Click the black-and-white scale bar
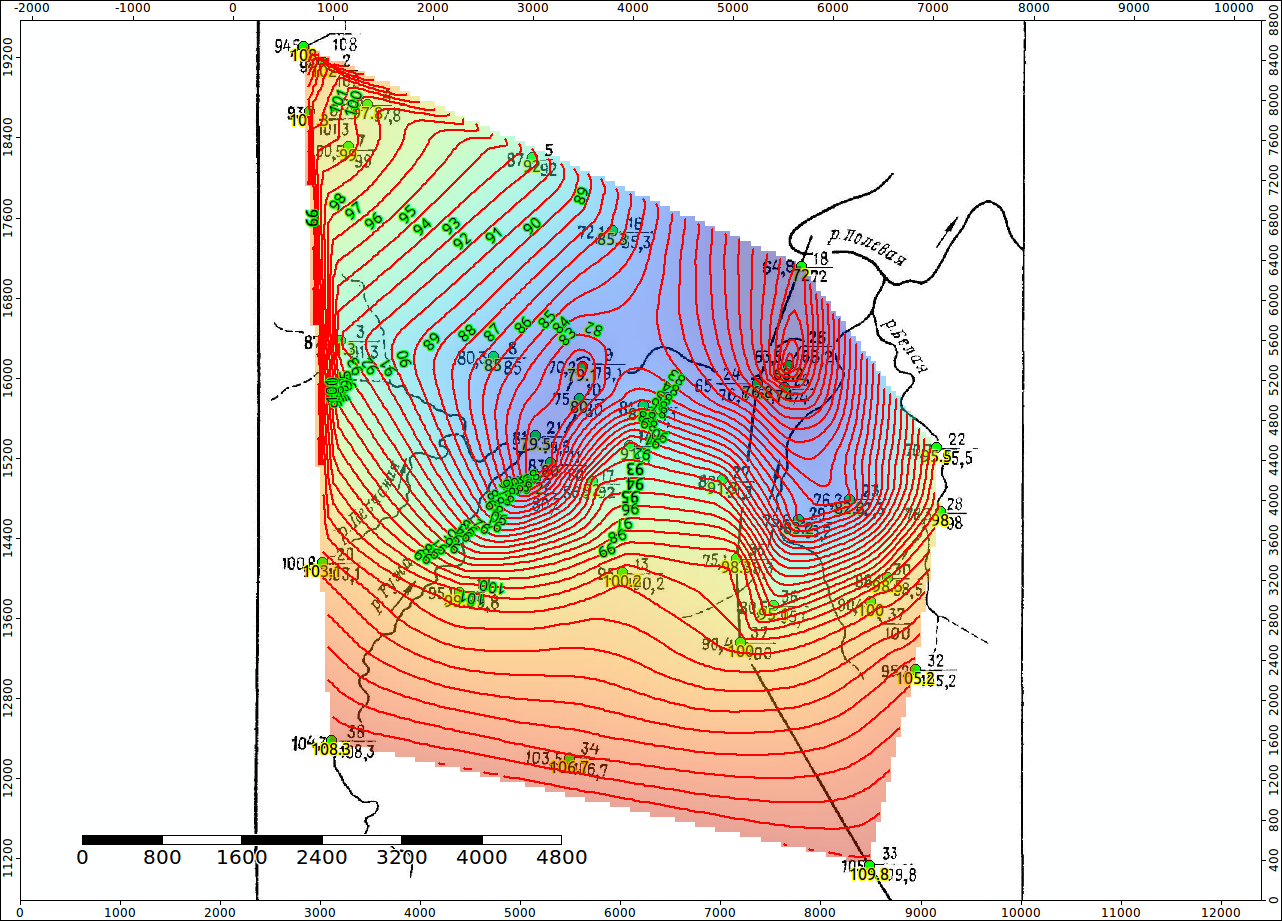1282x921 pixels. 321,839
